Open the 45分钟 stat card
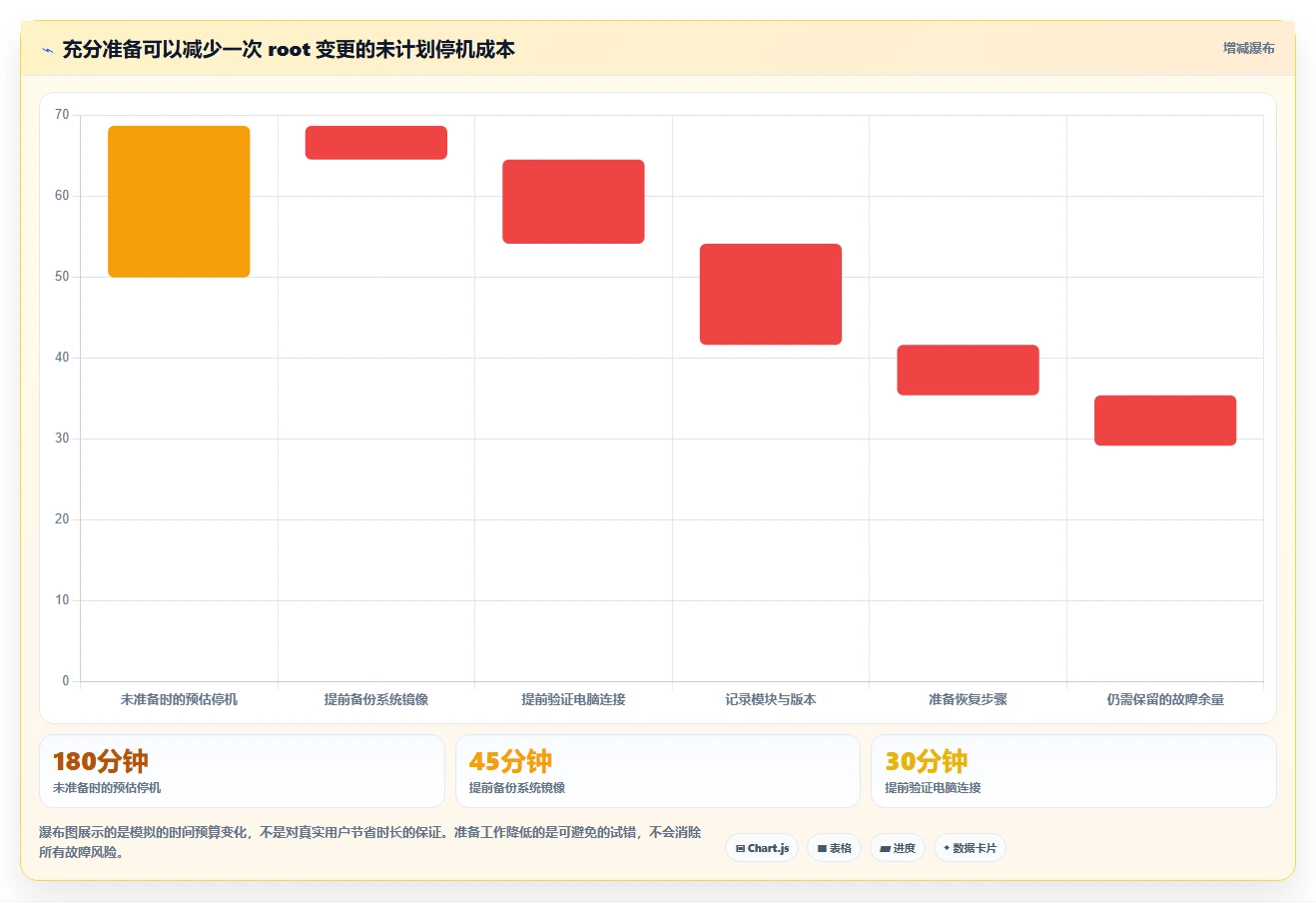The width and height of the screenshot is (1316, 902). tap(657, 771)
